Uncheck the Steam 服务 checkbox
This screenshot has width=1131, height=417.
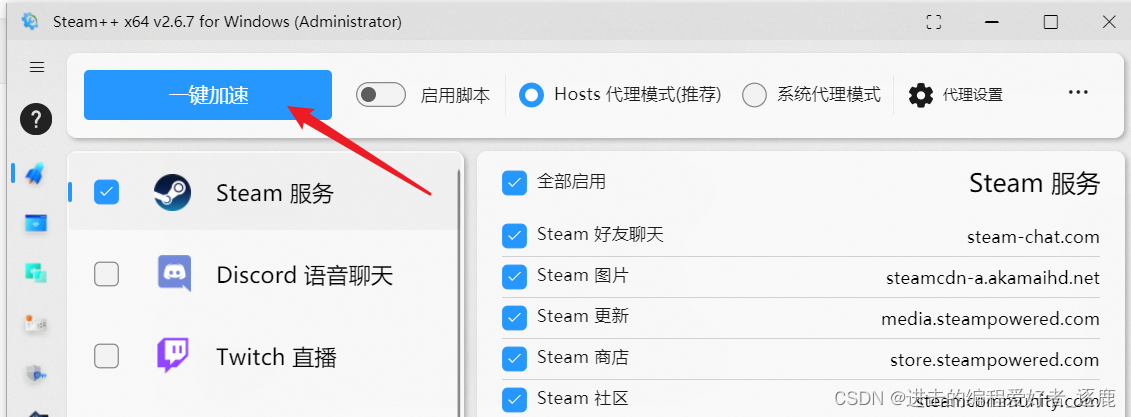coord(107,192)
